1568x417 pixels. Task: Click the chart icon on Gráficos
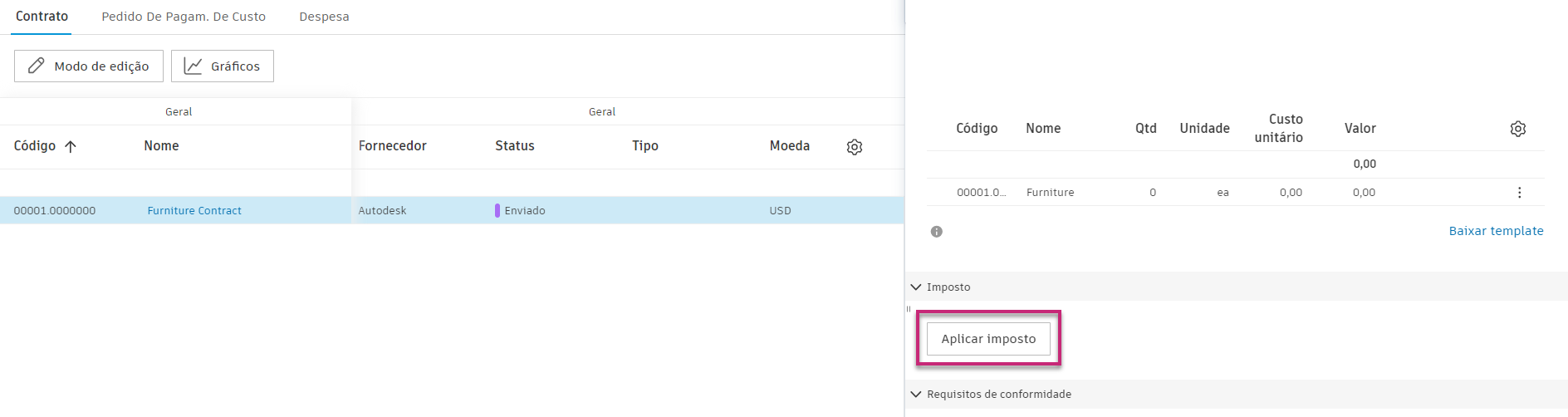[x=193, y=66]
